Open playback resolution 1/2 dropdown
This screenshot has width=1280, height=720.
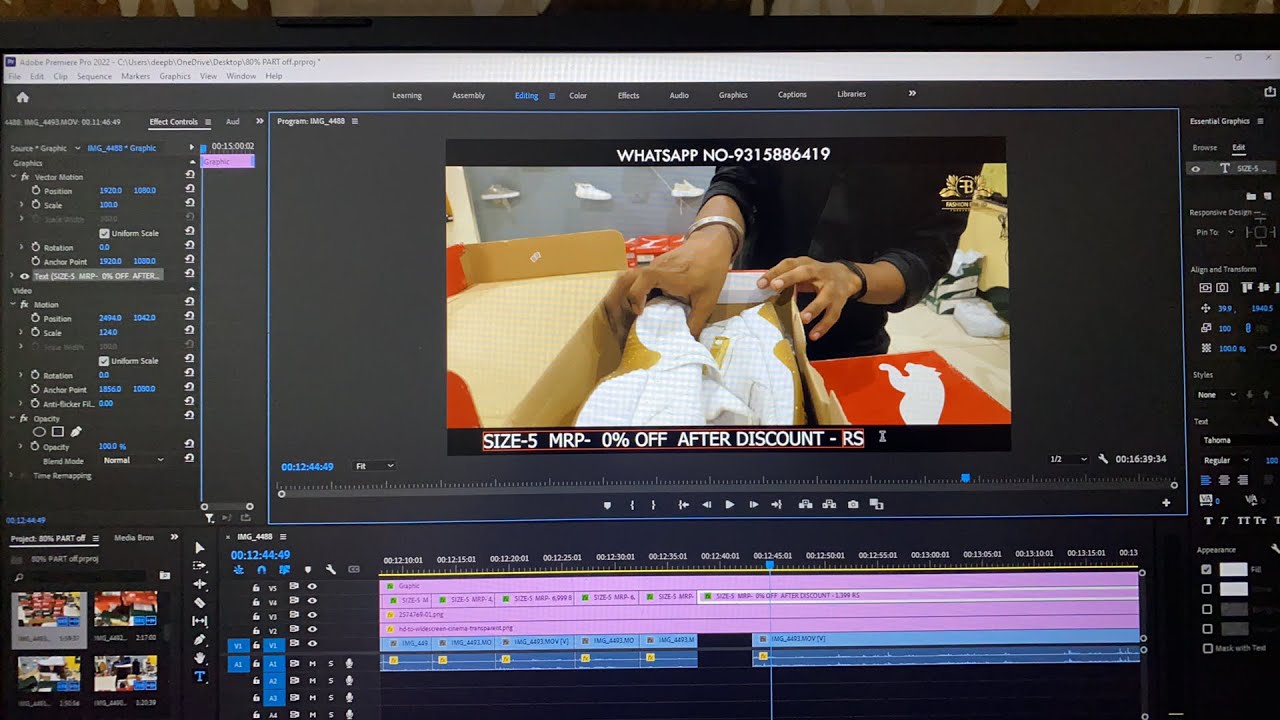1068,459
